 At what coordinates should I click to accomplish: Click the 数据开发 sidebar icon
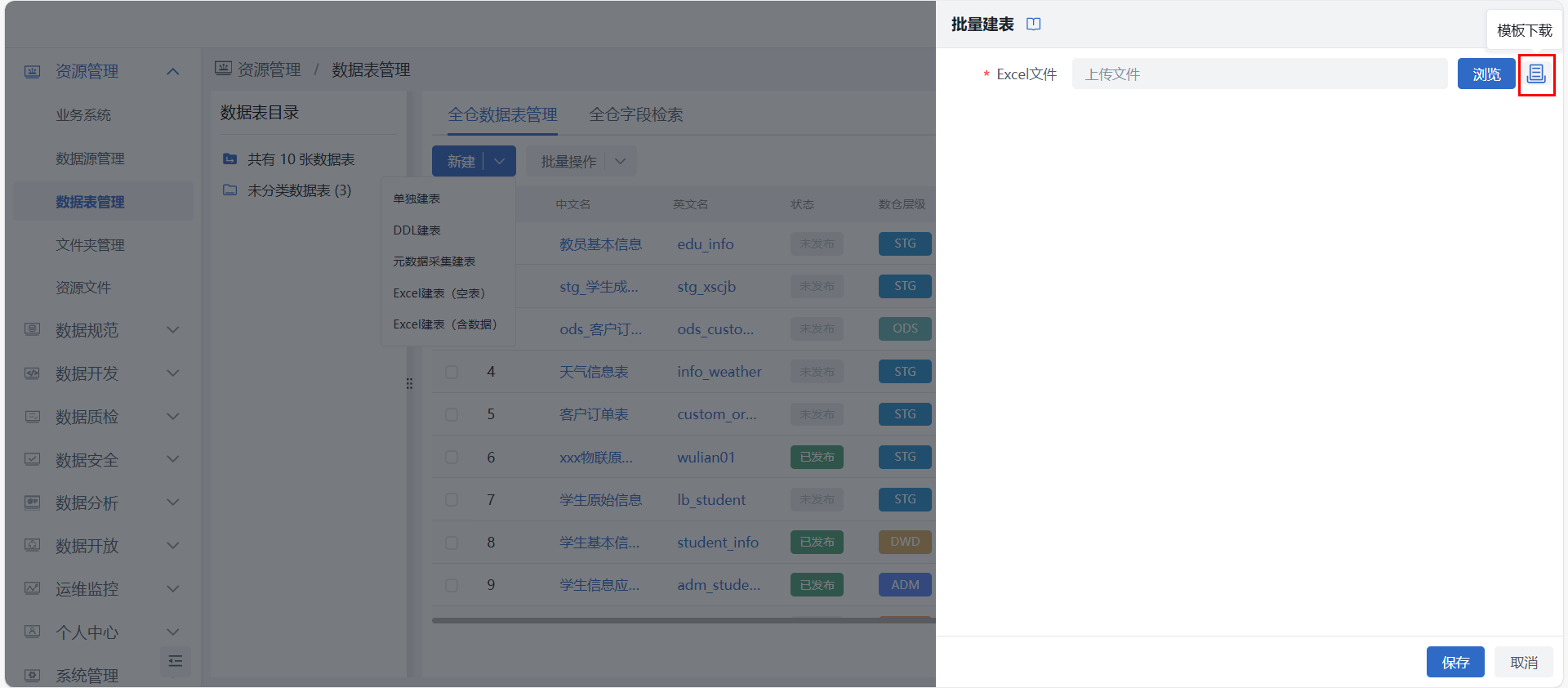pos(32,373)
